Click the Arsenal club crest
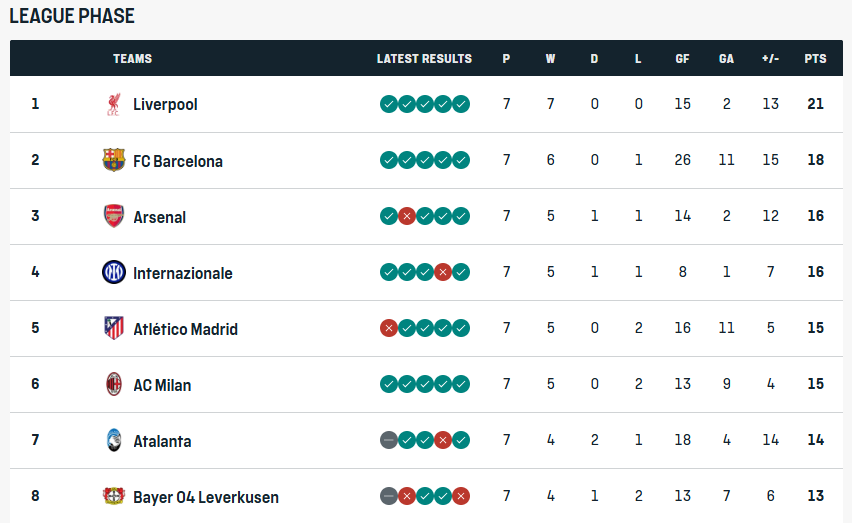Screen dimensions: 852x523 click(x=114, y=216)
